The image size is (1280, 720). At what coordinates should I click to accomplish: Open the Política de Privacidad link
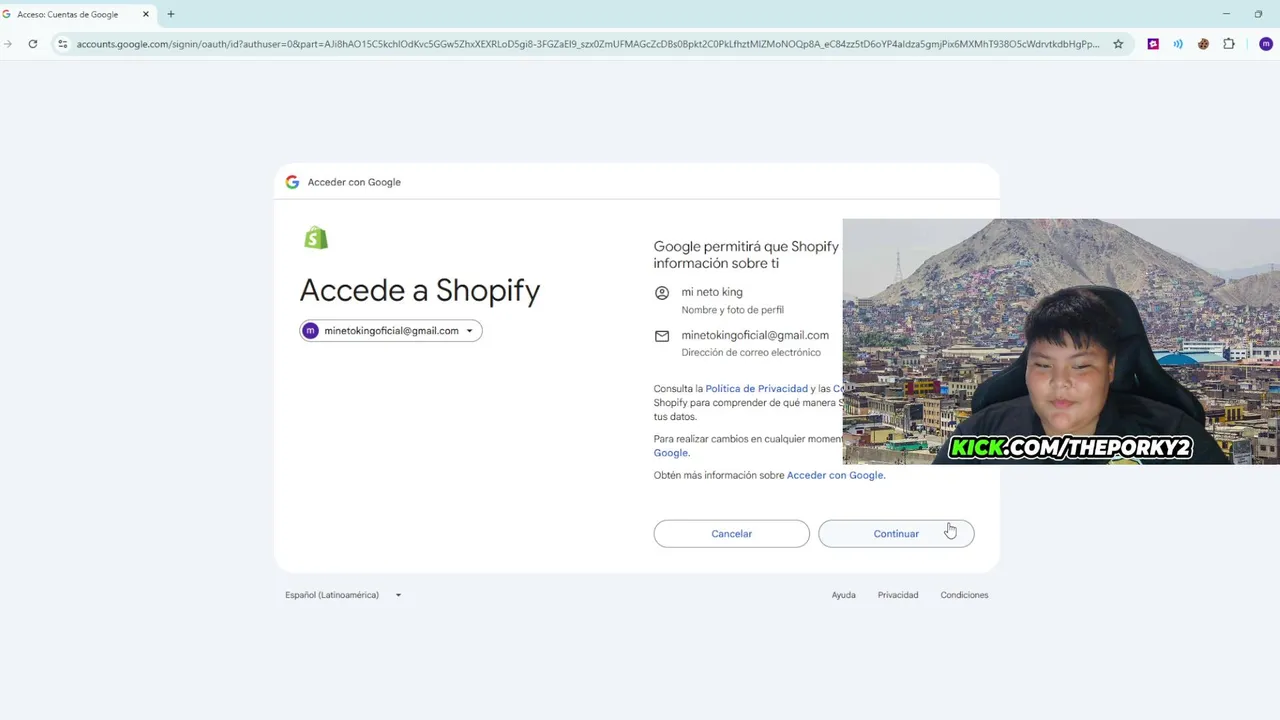coord(756,389)
